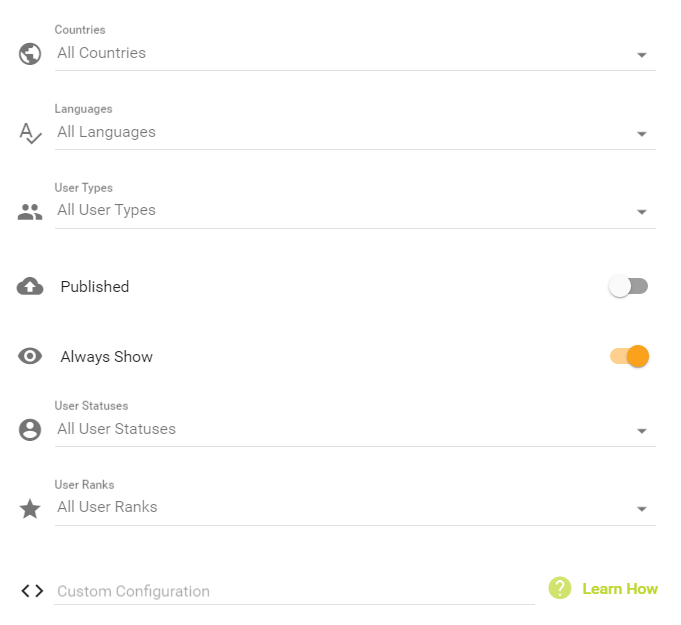This screenshot has width=681, height=625.
Task: Click the cloud upload icon beside Published
Action: pos(30,287)
